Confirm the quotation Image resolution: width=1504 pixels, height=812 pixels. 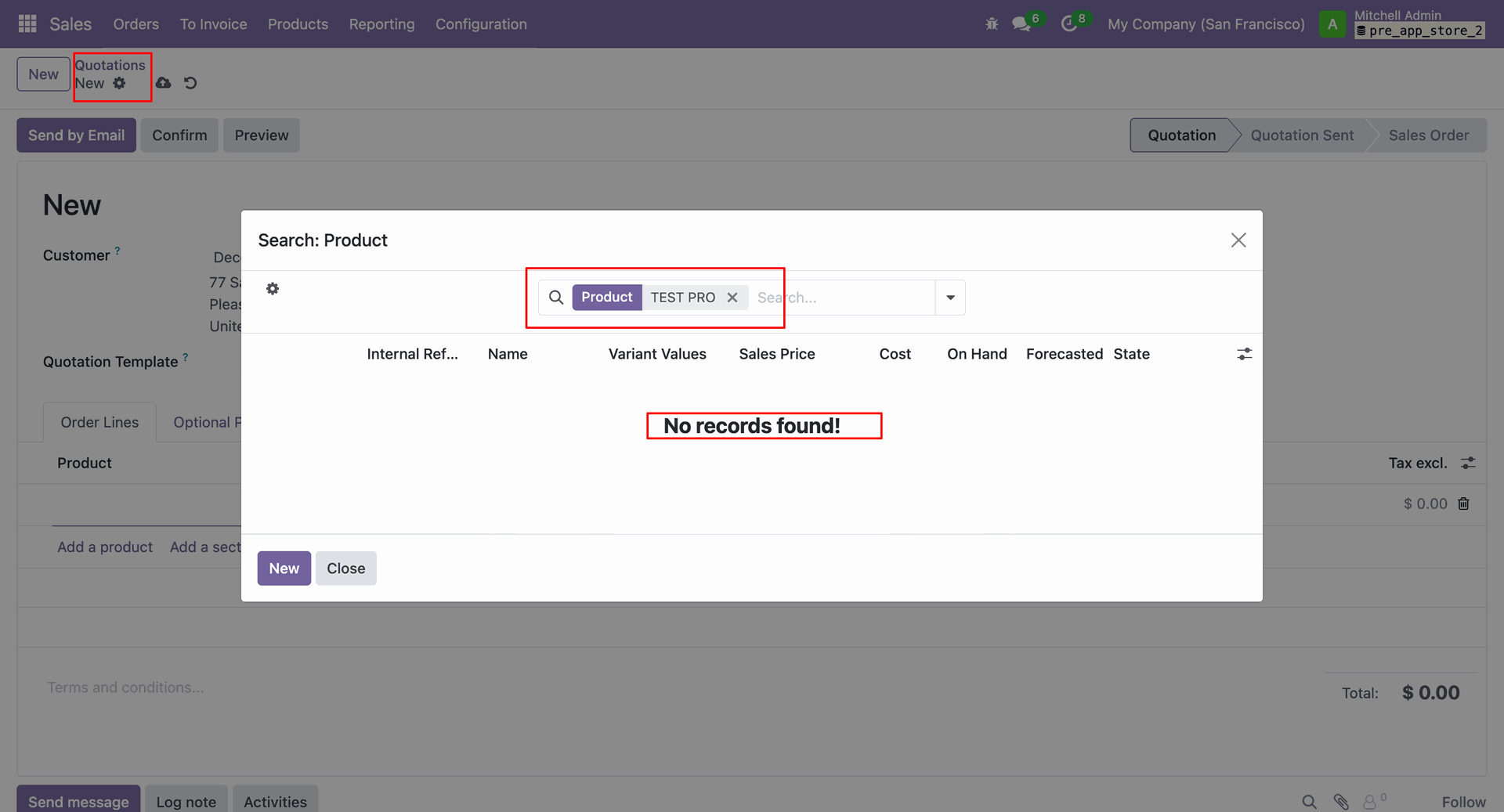[x=179, y=135]
